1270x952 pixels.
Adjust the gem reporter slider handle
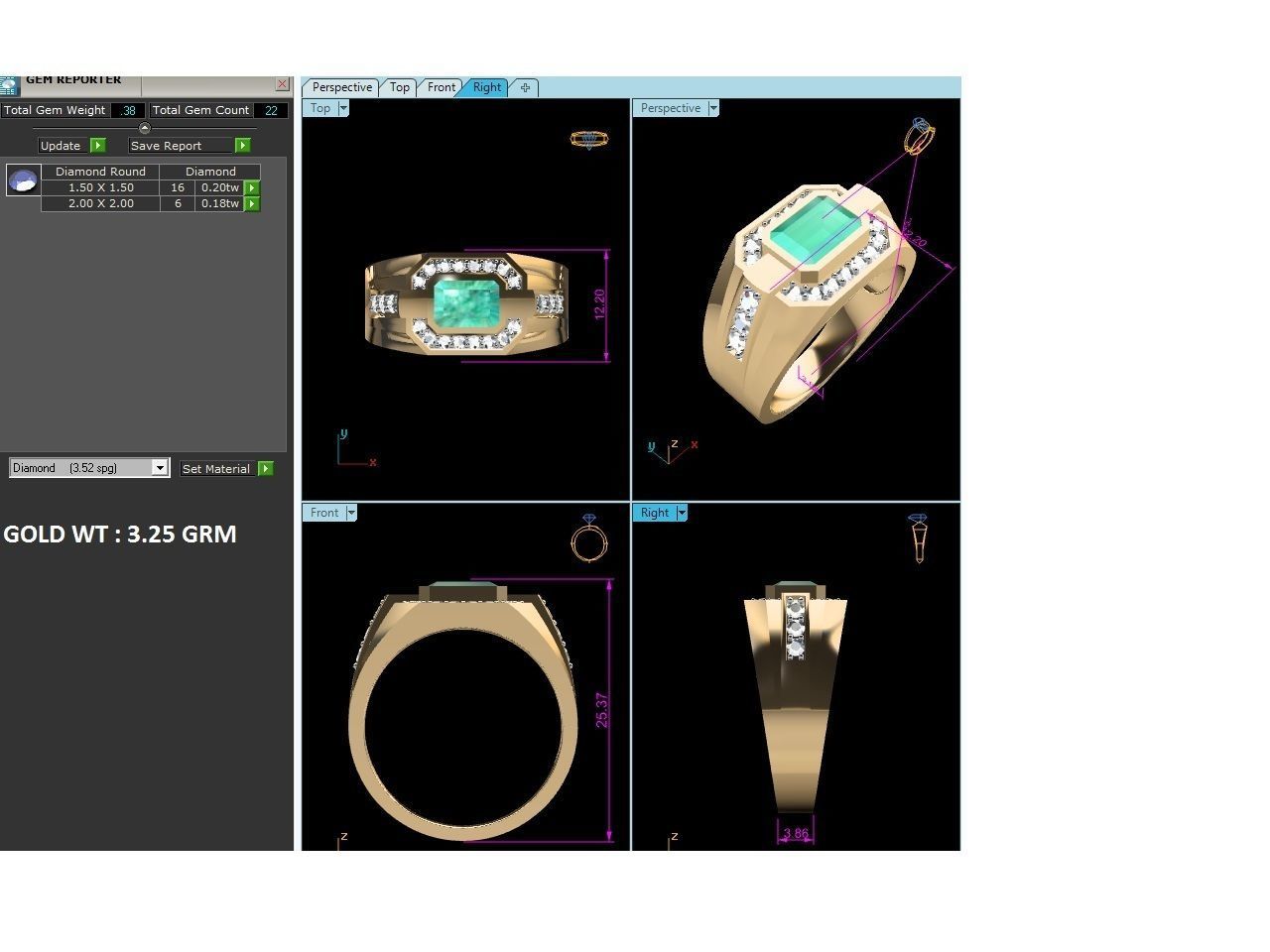pyautogui.click(x=145, y=128)
